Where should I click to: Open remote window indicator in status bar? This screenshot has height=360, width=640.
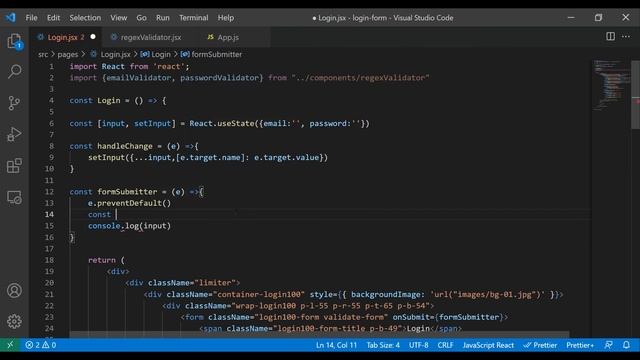coord(10,345)
